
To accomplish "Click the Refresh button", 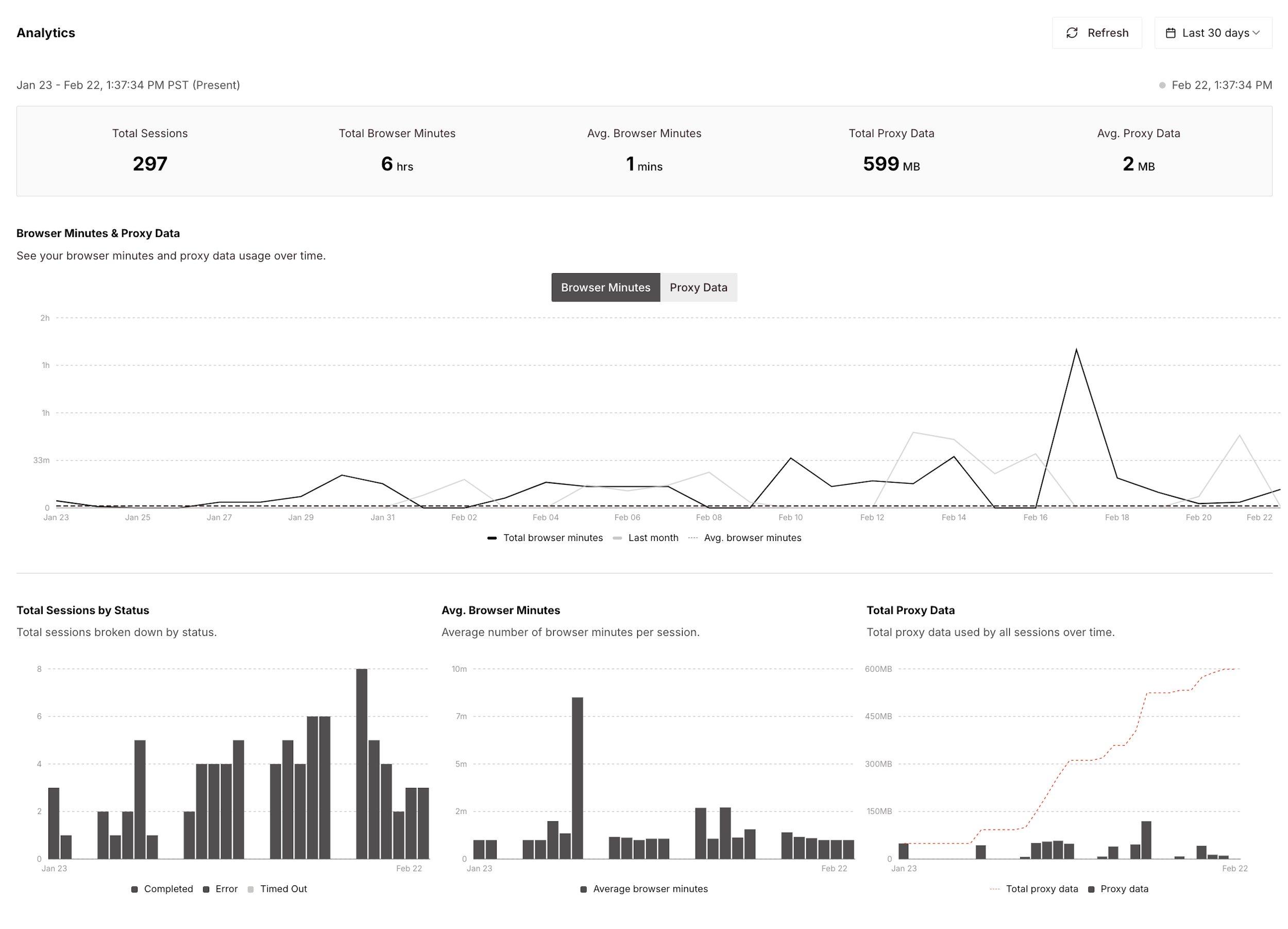I will (x=1097, y=32).
